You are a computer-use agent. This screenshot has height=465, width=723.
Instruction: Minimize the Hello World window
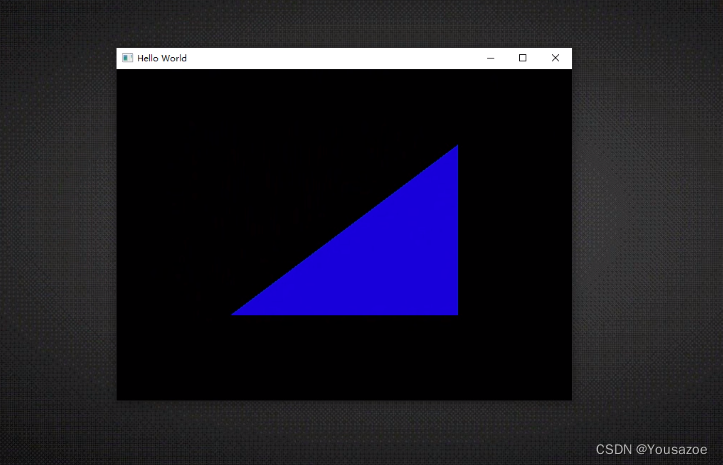(491, 58)
